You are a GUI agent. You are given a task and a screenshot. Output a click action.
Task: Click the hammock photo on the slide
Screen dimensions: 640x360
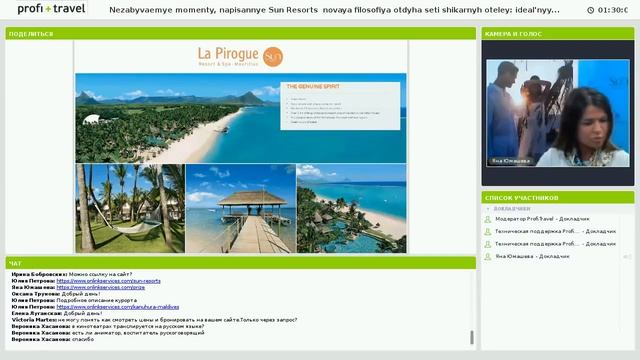[x=130, y=209]
